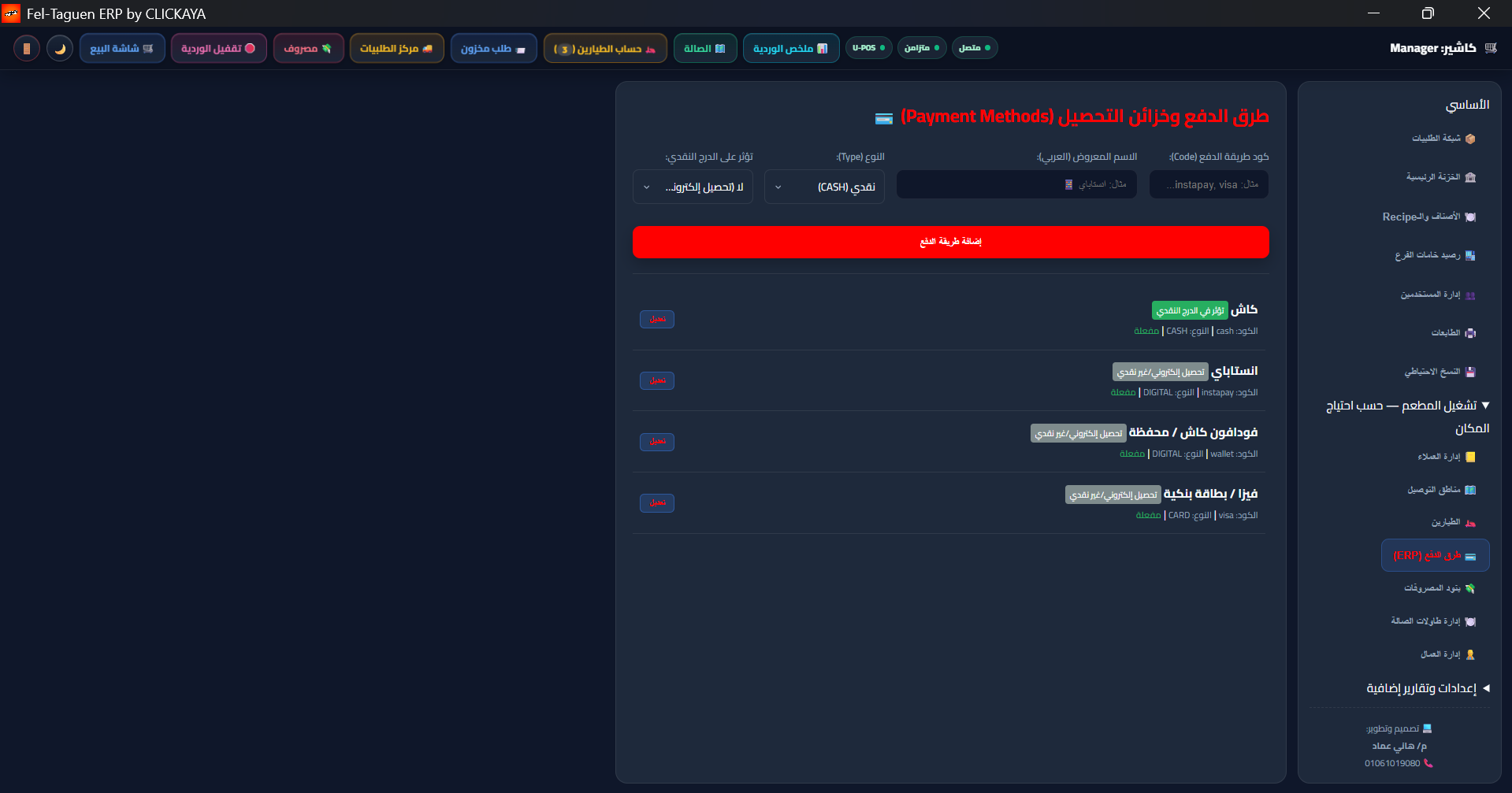Open the النوع (Type) dropdown showing نقدي (CASH)
The width and height of the screenshot is (1512, 793).
click(824, 187)
